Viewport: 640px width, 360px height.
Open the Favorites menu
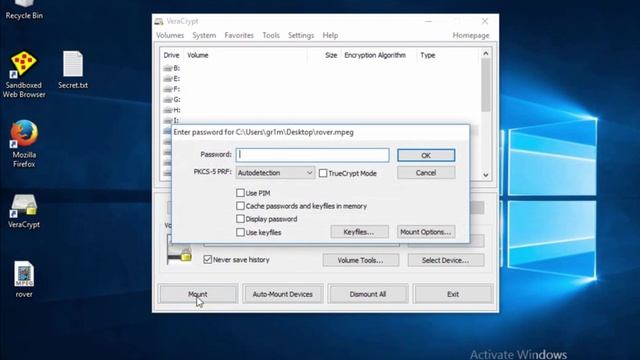239,36
